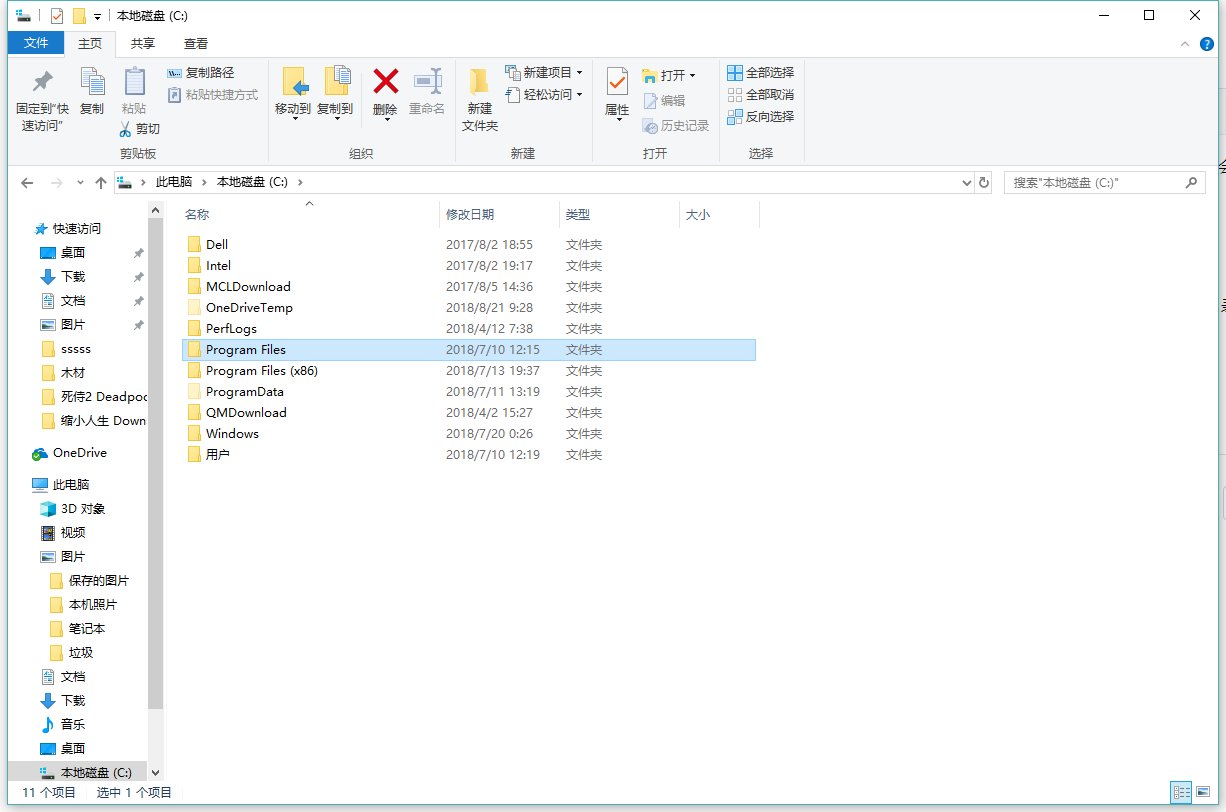Switch to details view in status bar
This screenshot has width=1226, height=812.
(x=1181, y=792)
